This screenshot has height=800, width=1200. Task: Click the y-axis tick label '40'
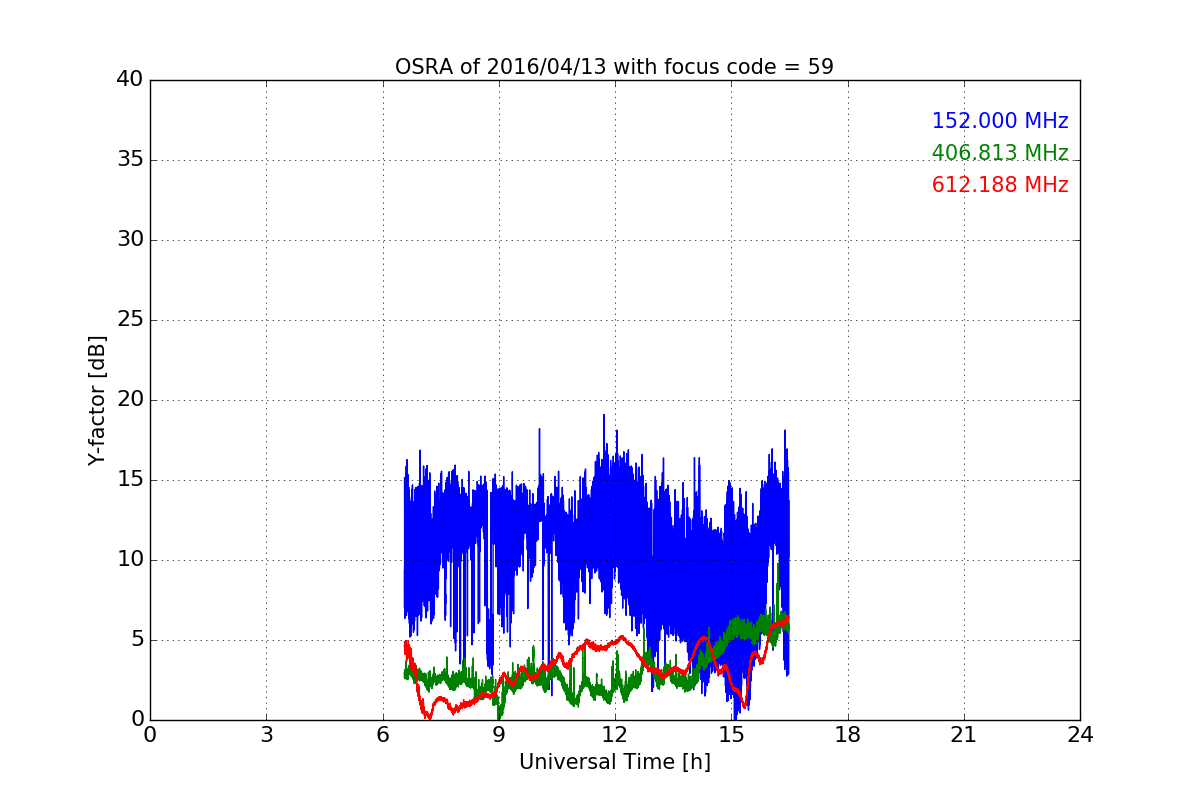[x=130, y=80]
